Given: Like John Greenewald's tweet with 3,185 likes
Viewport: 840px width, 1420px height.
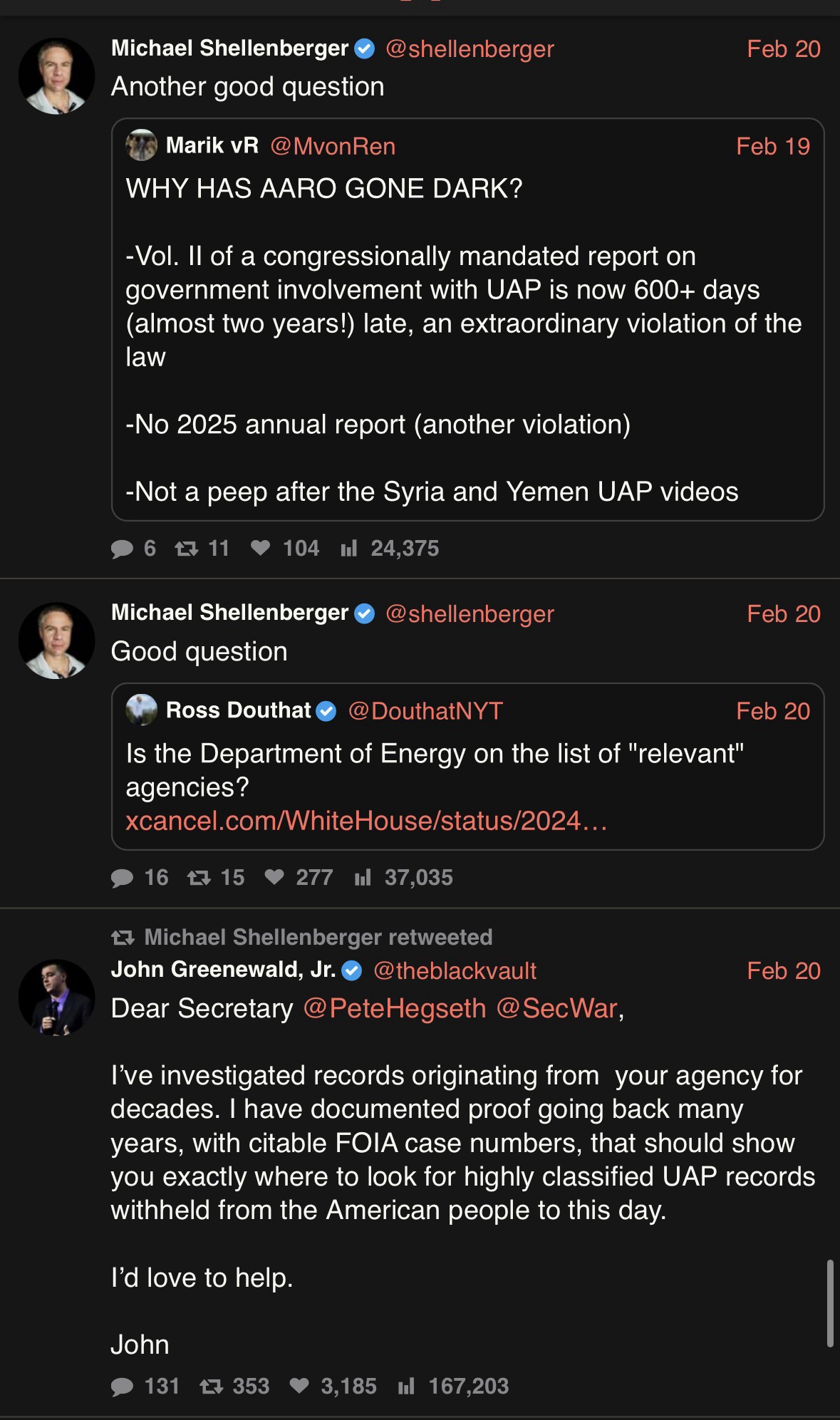Looking at the screenshot, I should coord(299,1387).
